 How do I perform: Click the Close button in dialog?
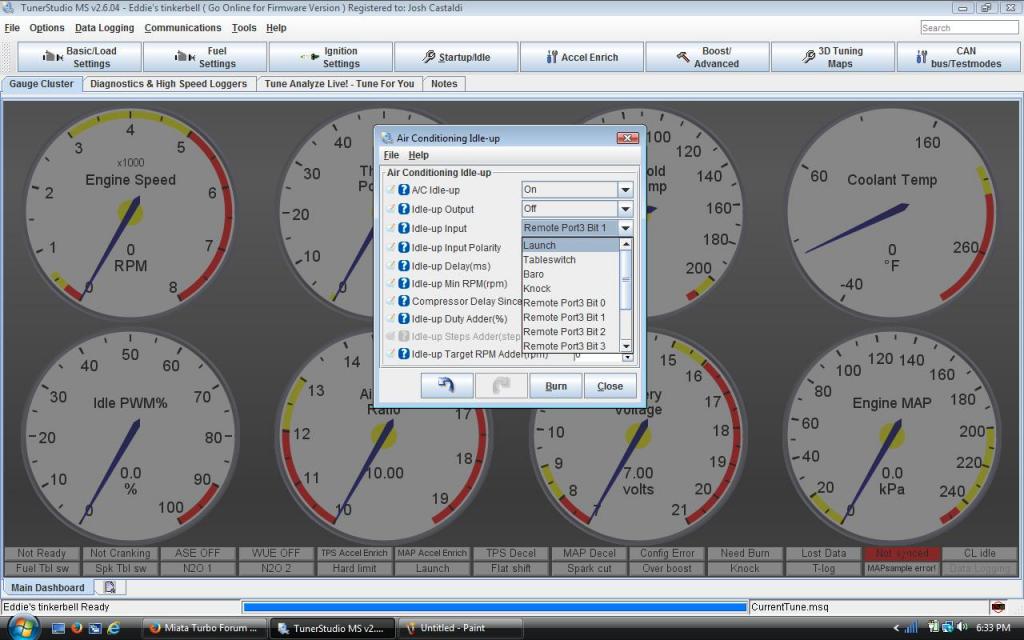pos(610,386)
